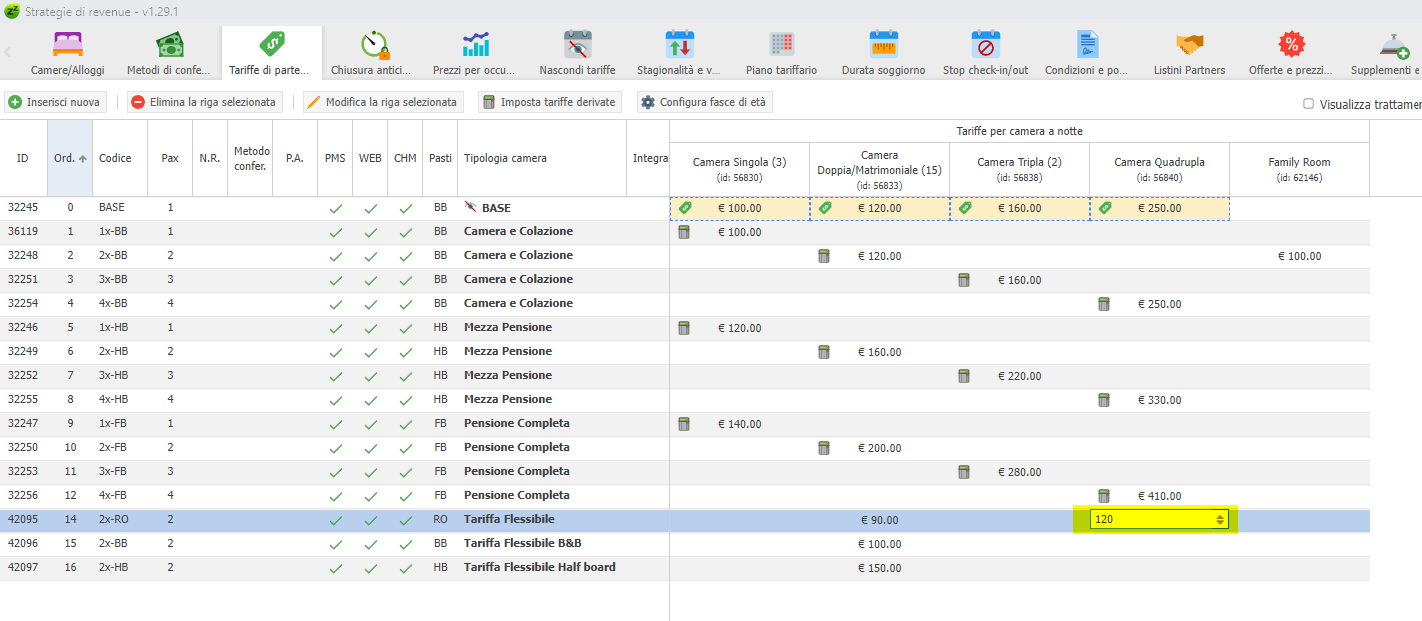Open the Stop check-in/out icon
This screenshot has height=621, width=1422.
coord(986,45)
